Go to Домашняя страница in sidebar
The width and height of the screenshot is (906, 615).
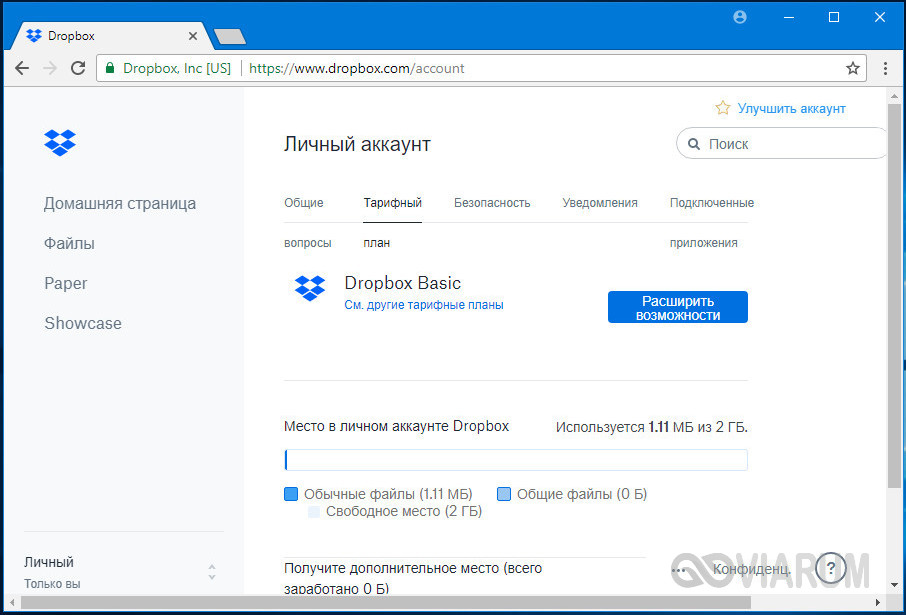click(x=120, y=203)
